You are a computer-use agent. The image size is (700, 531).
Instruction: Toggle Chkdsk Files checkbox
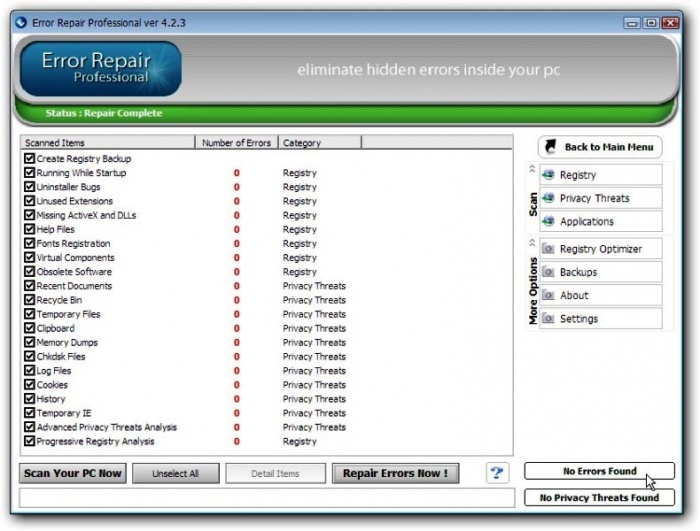[x=29, y=356]
